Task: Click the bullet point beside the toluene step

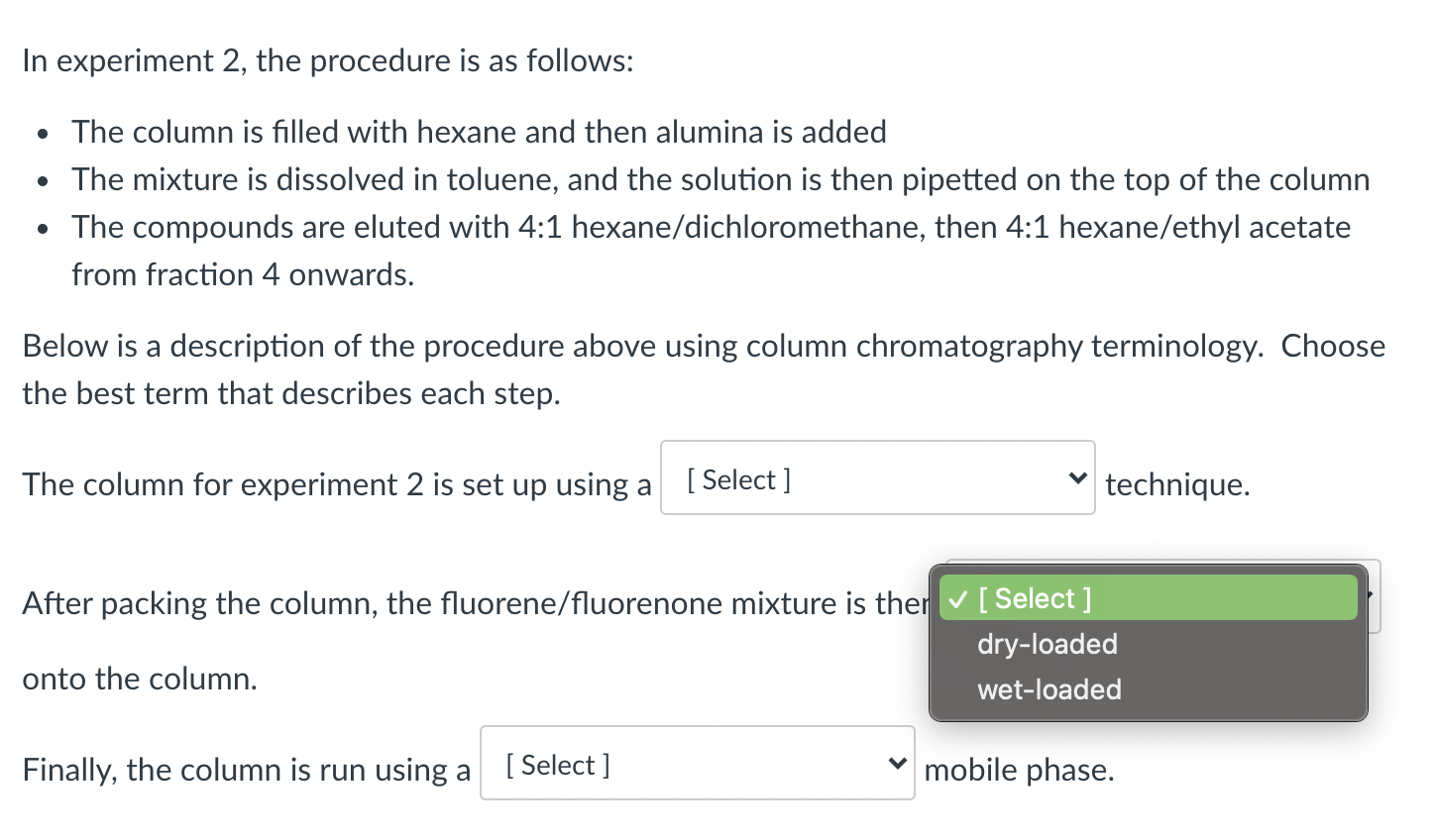Action: click(44, 181)
